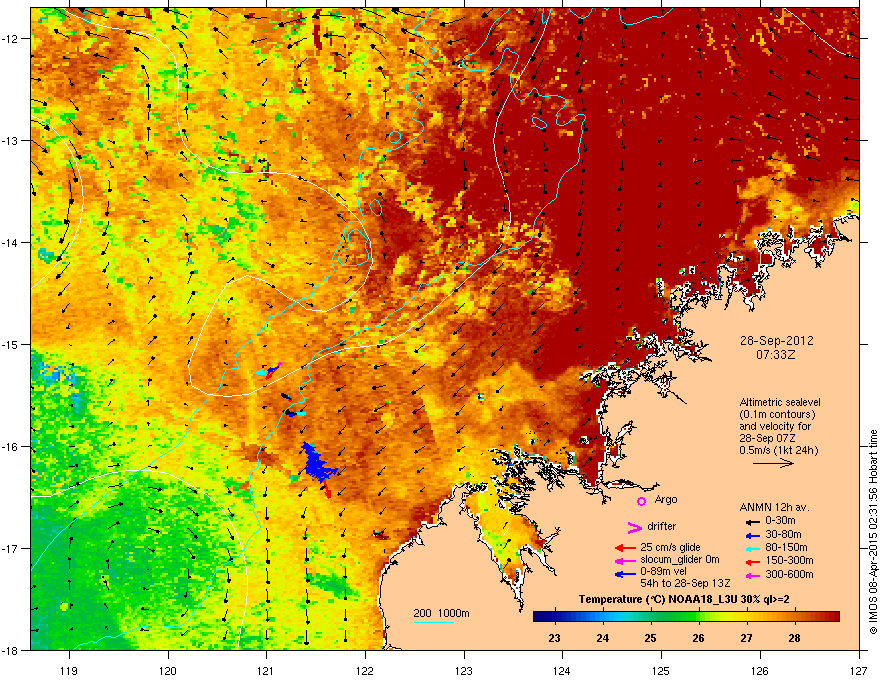This screenshot has width=880, height=680.
Task: Click the longitude axis label 121
Action: pos(266,670)
